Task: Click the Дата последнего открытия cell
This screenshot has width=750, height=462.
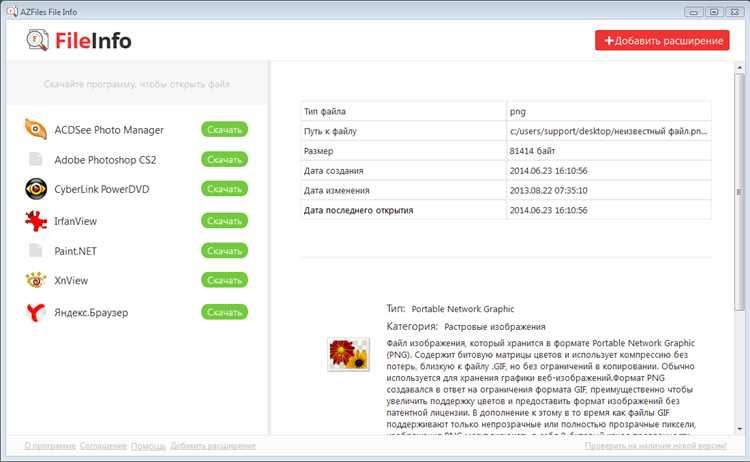Action: 403,210
